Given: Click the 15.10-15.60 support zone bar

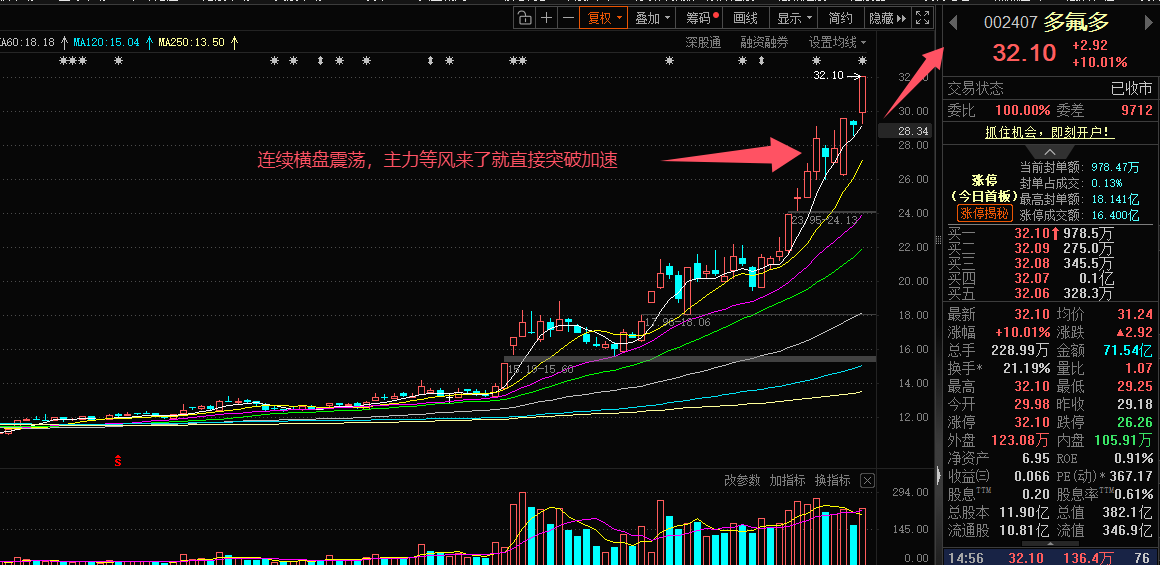Looking at the screenshot, I should tap(689, 359).
